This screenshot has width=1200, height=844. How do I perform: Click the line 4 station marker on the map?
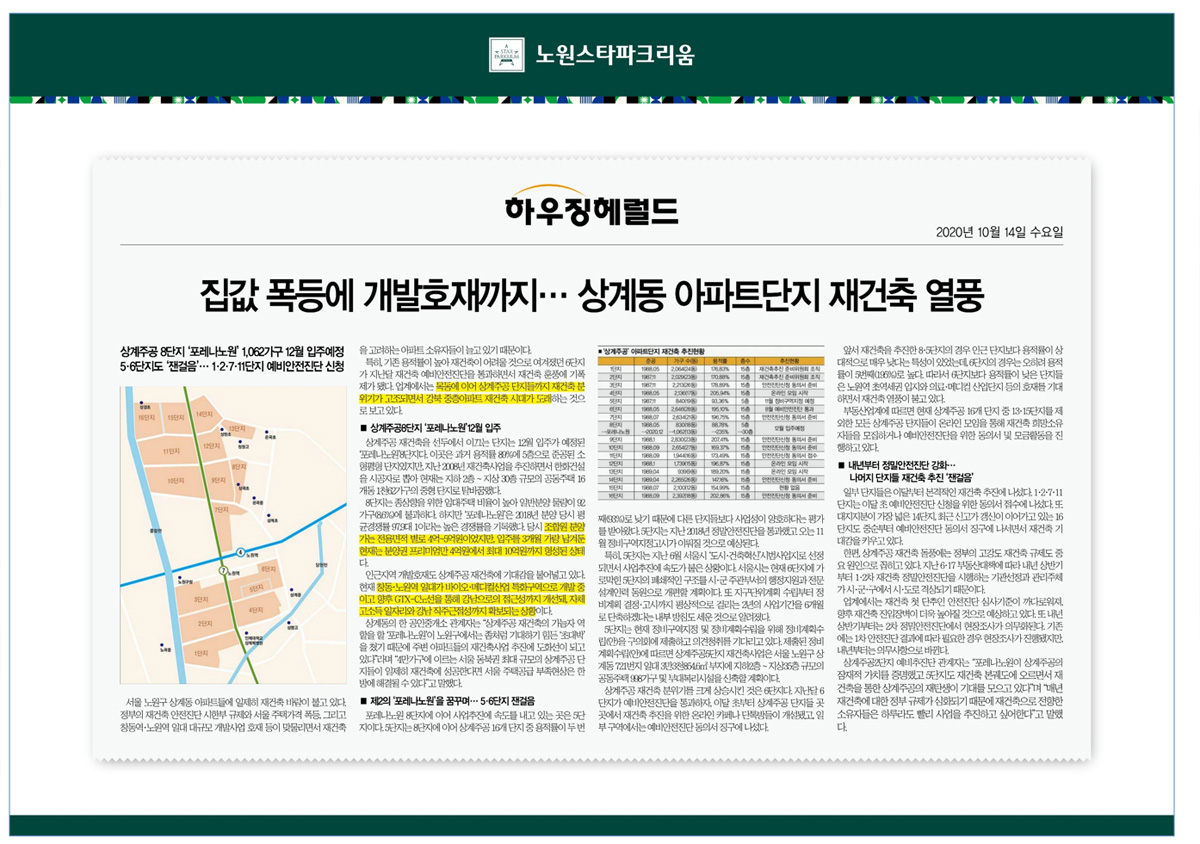point(240,553)
